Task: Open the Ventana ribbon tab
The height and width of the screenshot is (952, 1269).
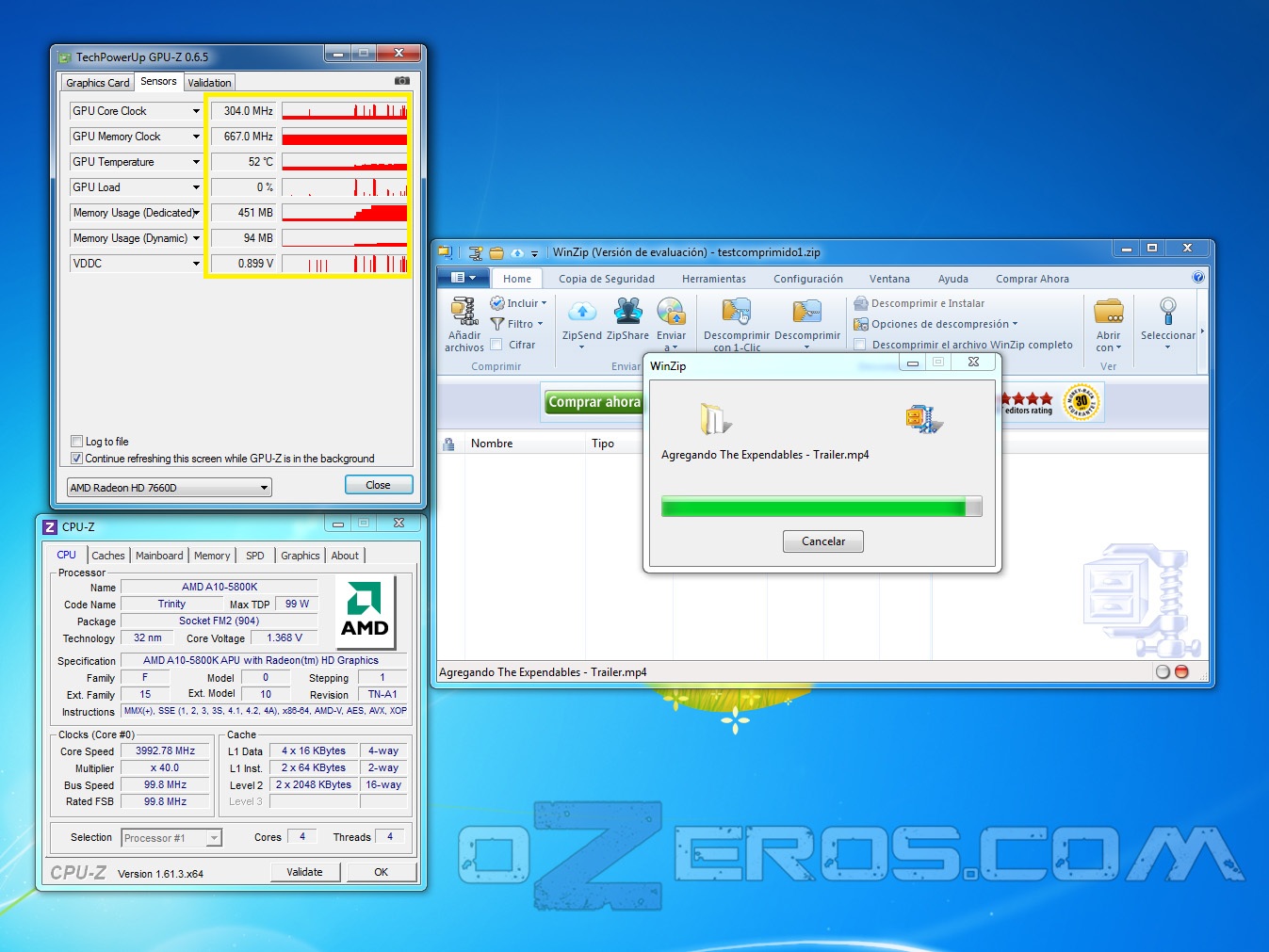Action: pos(889,279)
